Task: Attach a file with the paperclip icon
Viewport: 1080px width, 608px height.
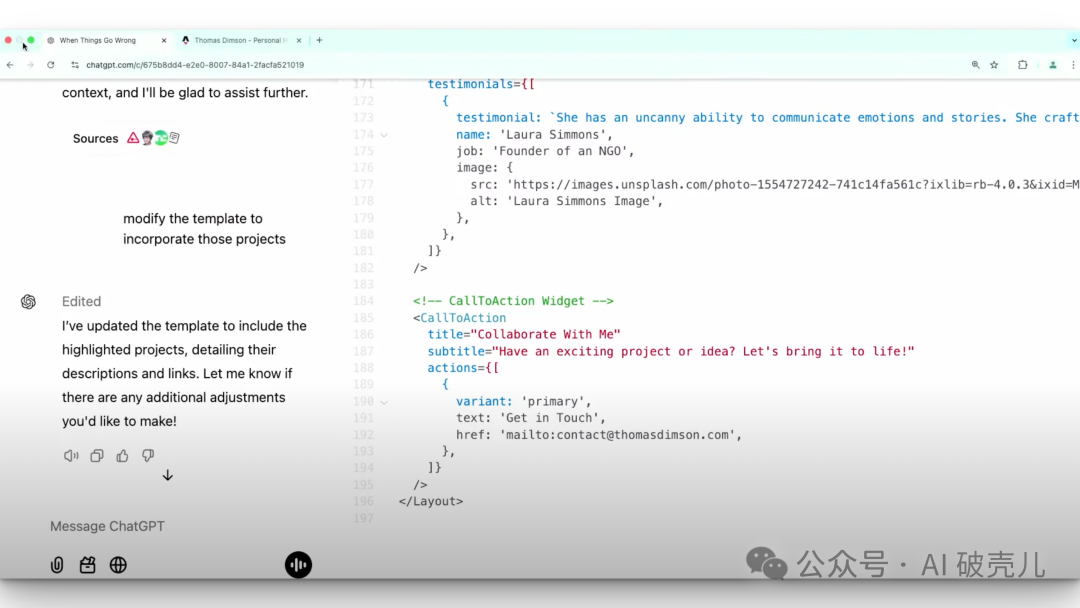Action: click(57, 565)
